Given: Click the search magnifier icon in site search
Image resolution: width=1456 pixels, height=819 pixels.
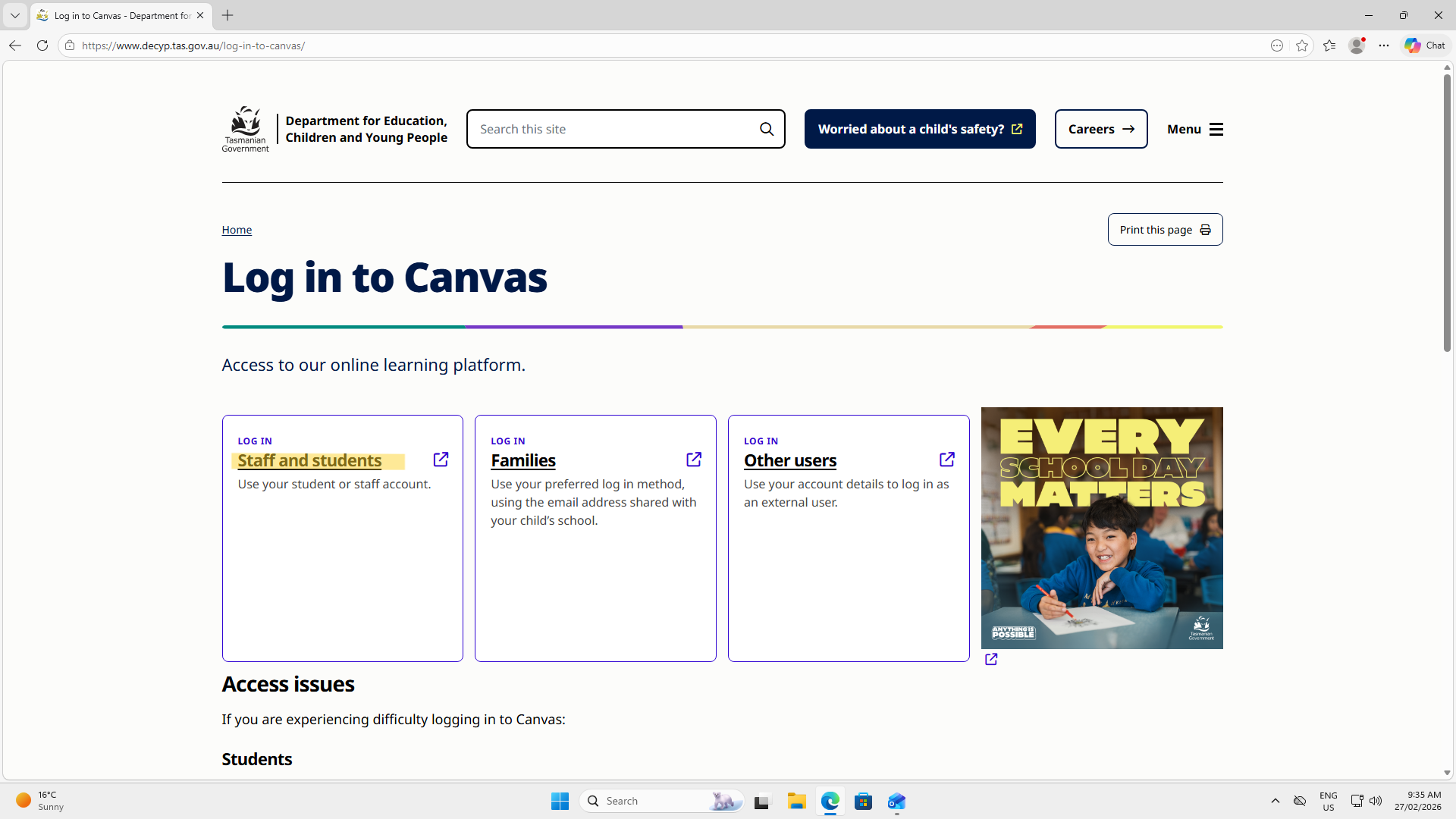Looking at the screenshot, I should (x=767, y=129).
